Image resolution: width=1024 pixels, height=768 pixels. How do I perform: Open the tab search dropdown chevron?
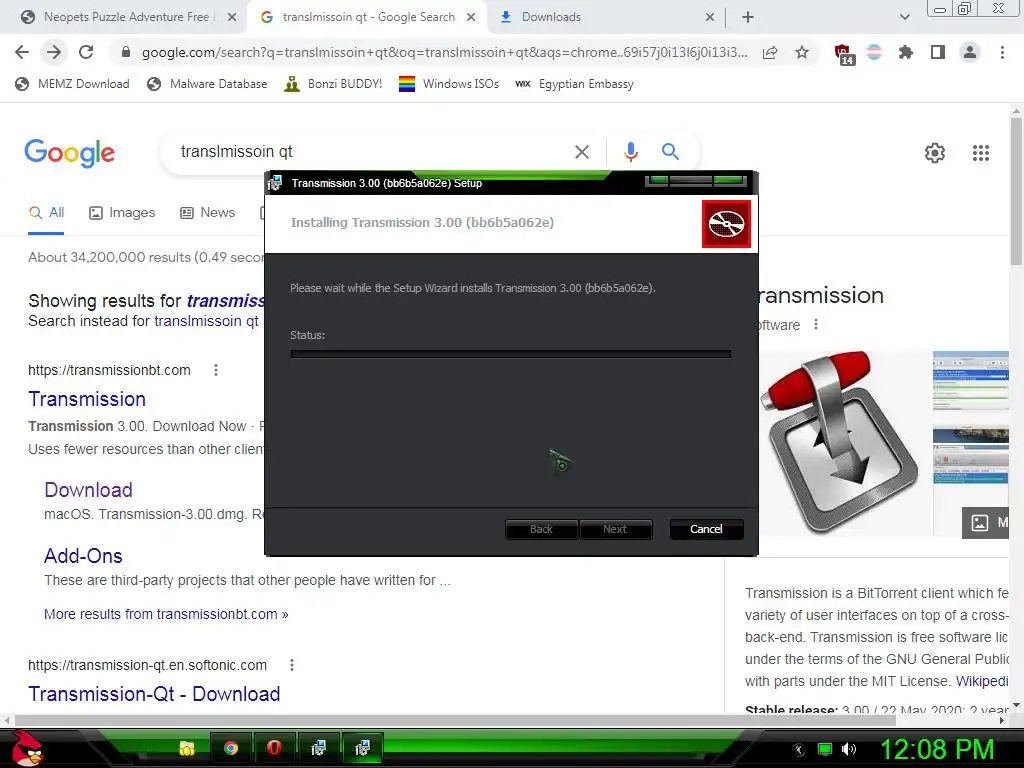tap(904, 17)
